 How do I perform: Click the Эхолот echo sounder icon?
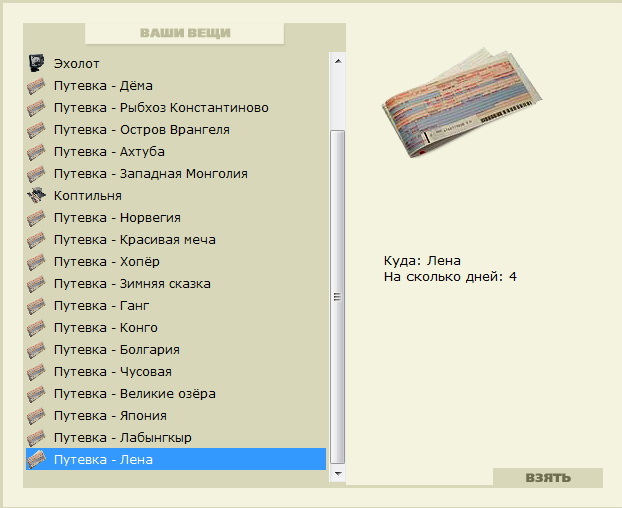pos(36,63)
